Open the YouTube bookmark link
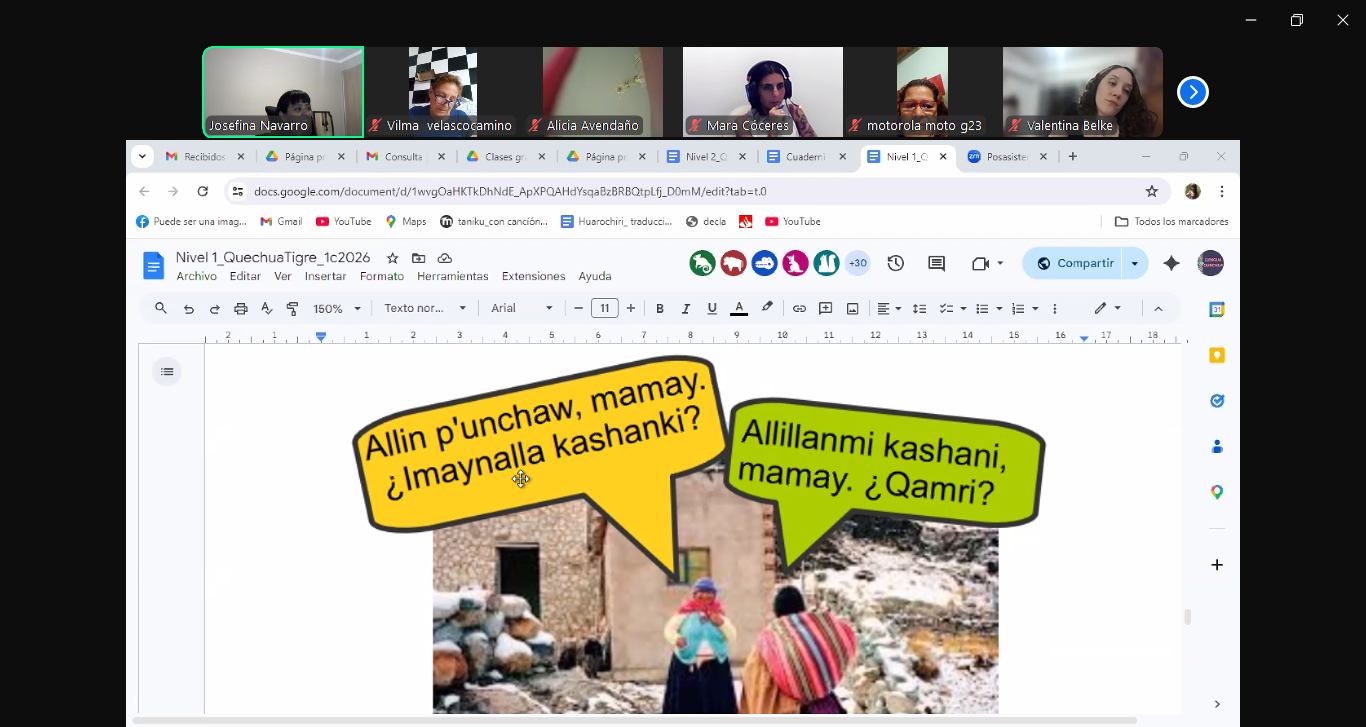 pos(343,222)
